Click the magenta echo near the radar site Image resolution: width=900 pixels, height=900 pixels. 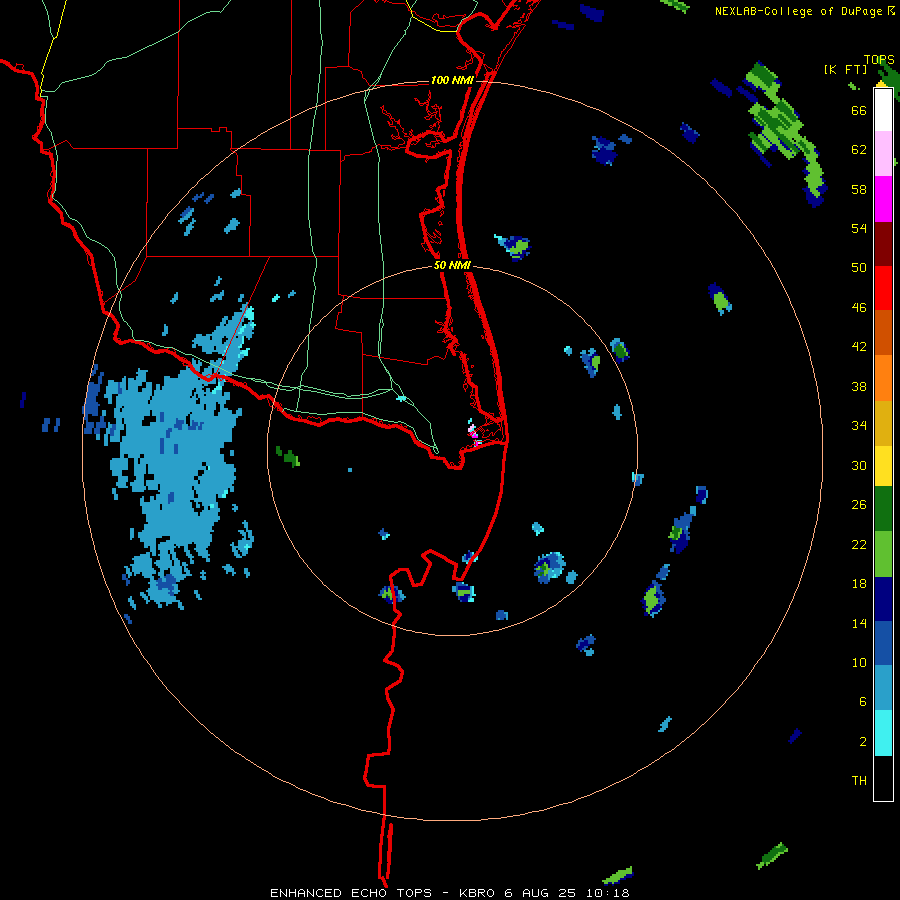tap(474, 434)
